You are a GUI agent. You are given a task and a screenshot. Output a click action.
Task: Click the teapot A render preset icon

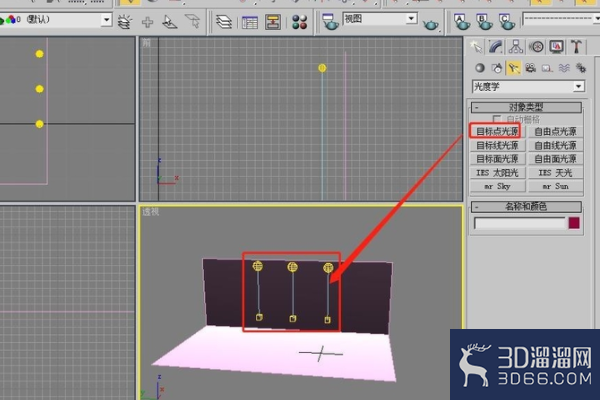(x=461, y=22)
